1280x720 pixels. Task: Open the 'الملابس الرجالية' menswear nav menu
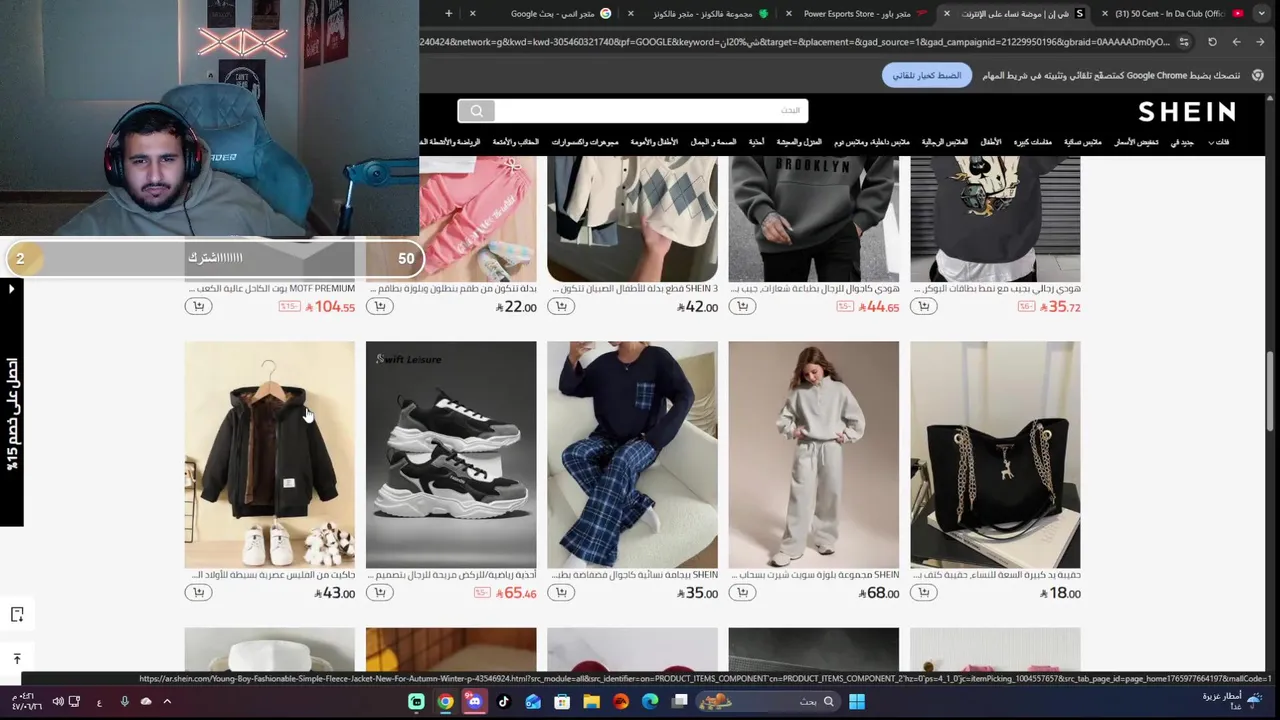coord(944,142)
